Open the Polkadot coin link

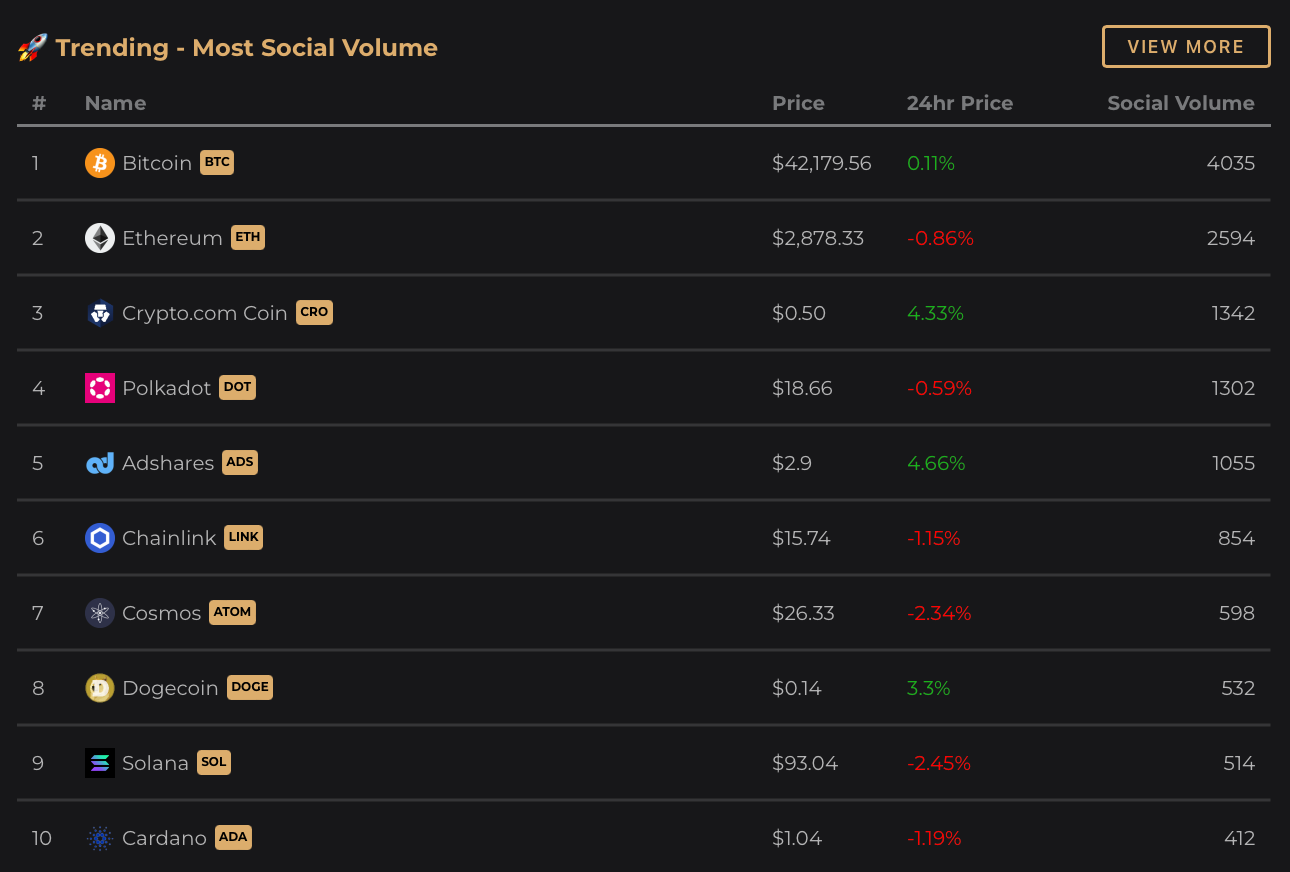(x=166, y=388)
